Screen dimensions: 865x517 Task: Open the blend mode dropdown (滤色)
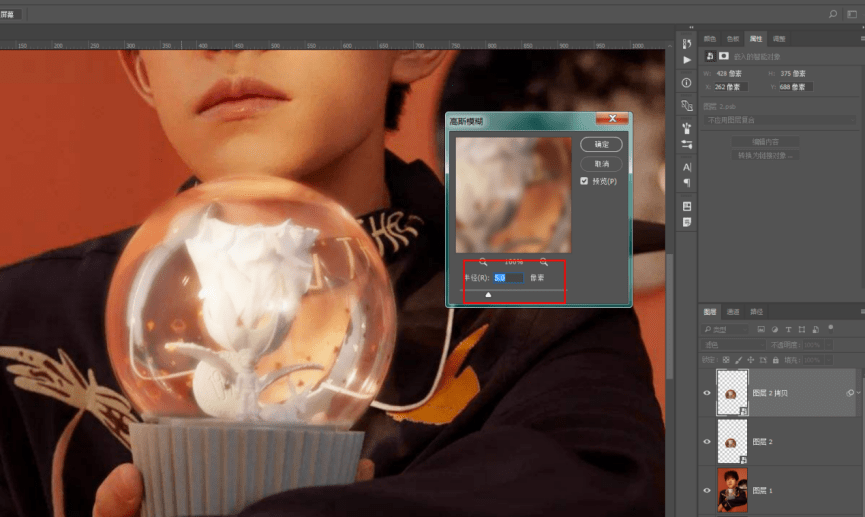(x=734, y=345)
